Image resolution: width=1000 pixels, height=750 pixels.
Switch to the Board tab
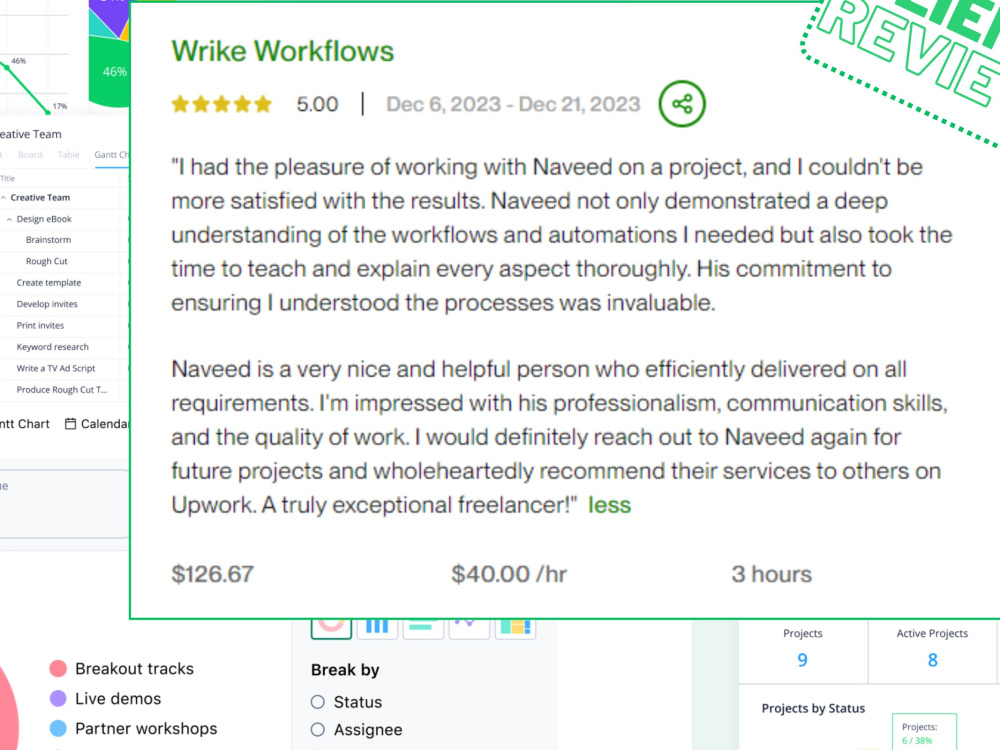point(31,154)
